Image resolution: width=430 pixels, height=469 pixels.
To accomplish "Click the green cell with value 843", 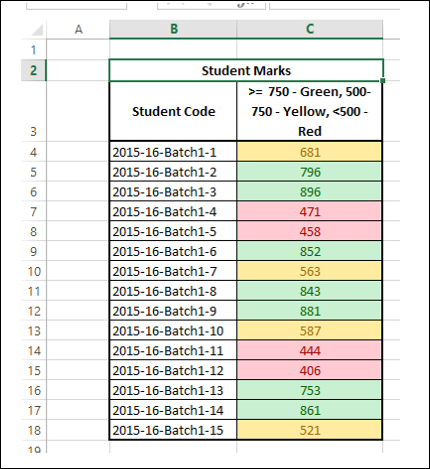I will (x=309, y=291).
